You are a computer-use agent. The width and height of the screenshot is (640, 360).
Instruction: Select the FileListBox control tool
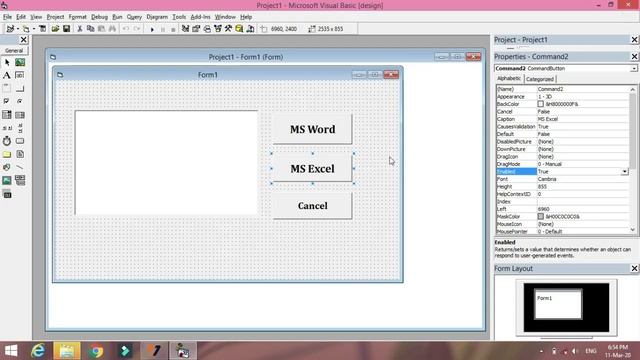[x=20, y=154]
